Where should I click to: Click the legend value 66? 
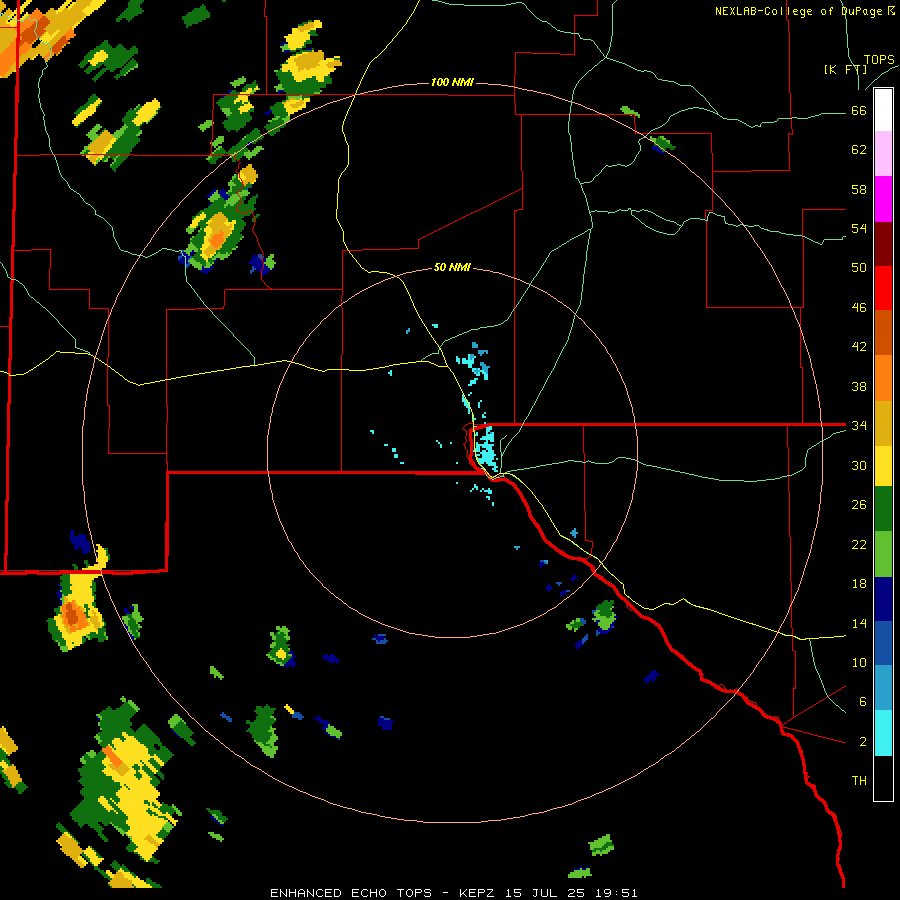[859, 110]
